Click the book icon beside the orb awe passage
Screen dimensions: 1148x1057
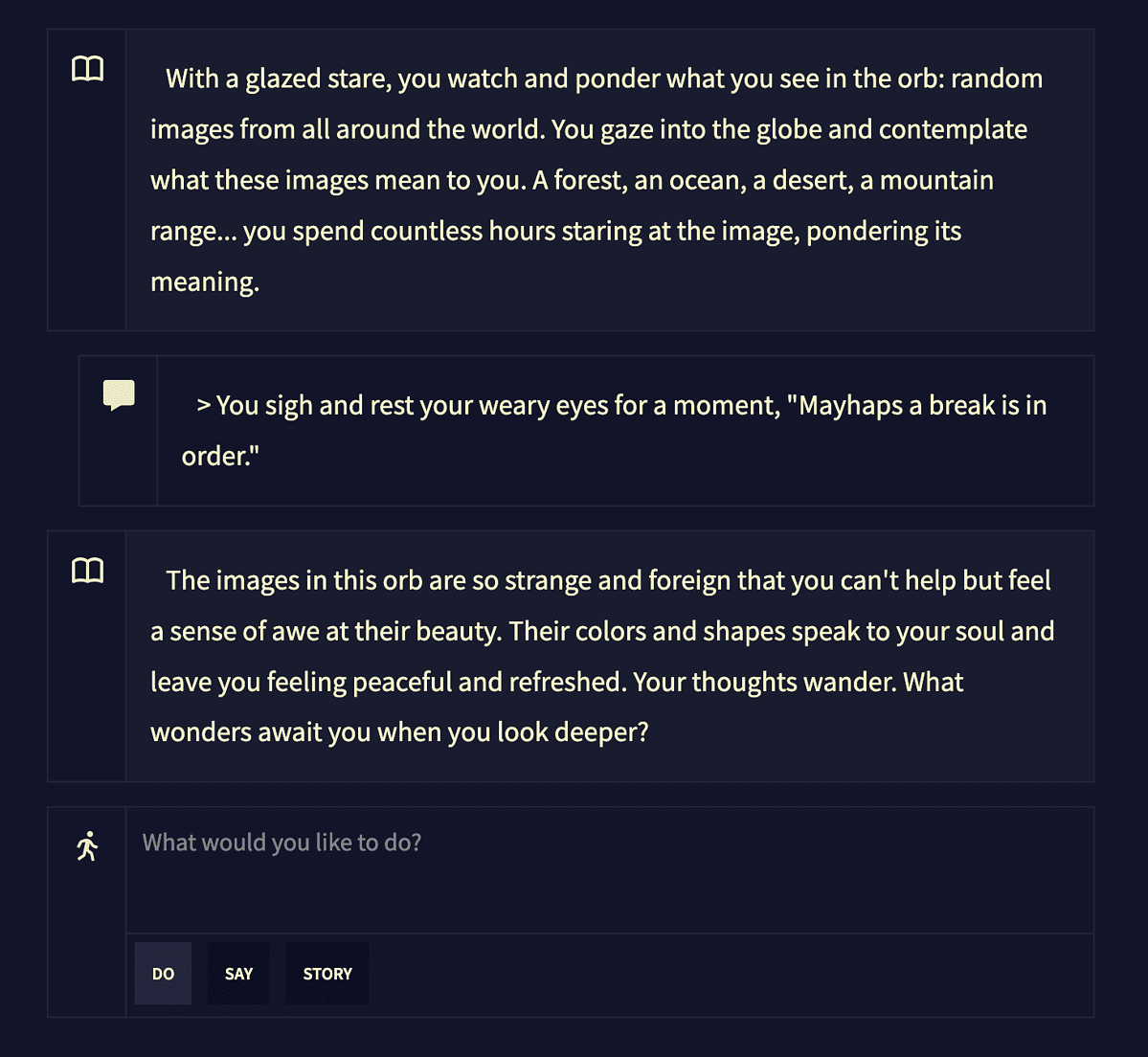click(x=87, y=571)
